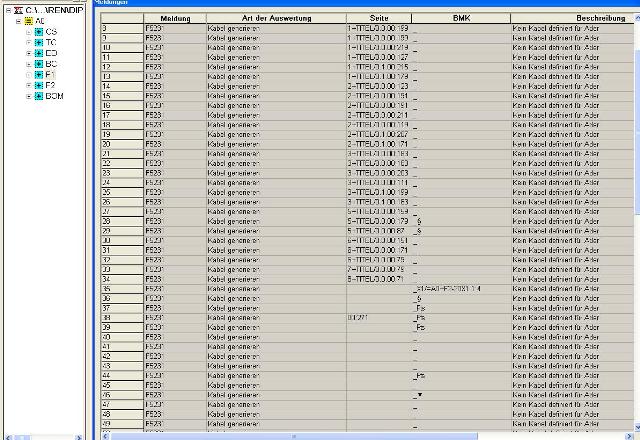
Task: Select the ED label in the tree
Action: (x=51, y=53)
